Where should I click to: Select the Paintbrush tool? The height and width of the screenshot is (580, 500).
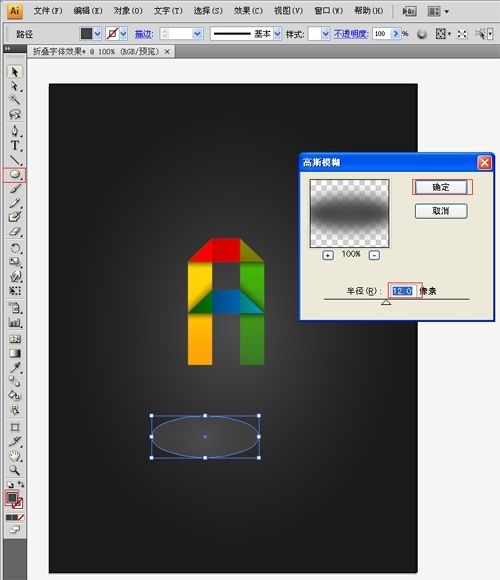tap(14, 189)
